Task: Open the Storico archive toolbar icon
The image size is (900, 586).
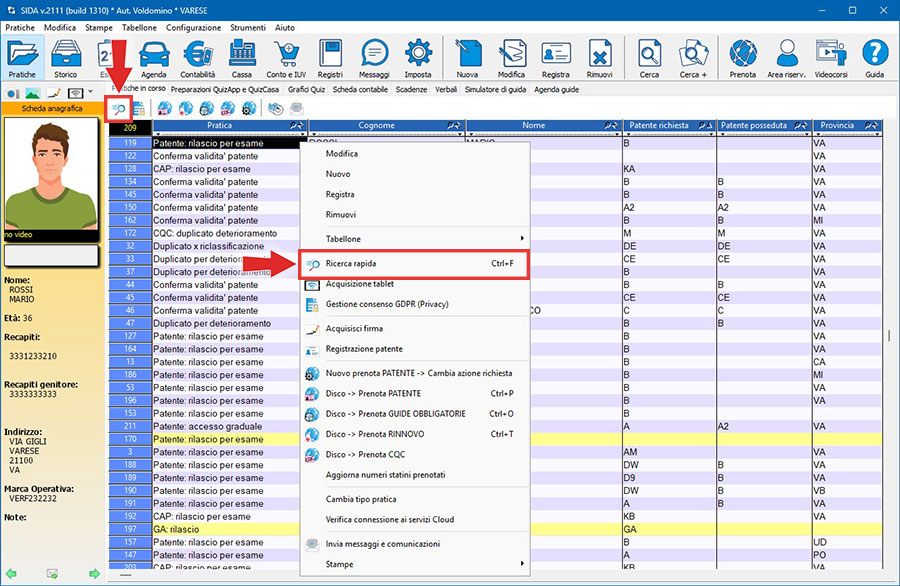Action: click(66, 58)
